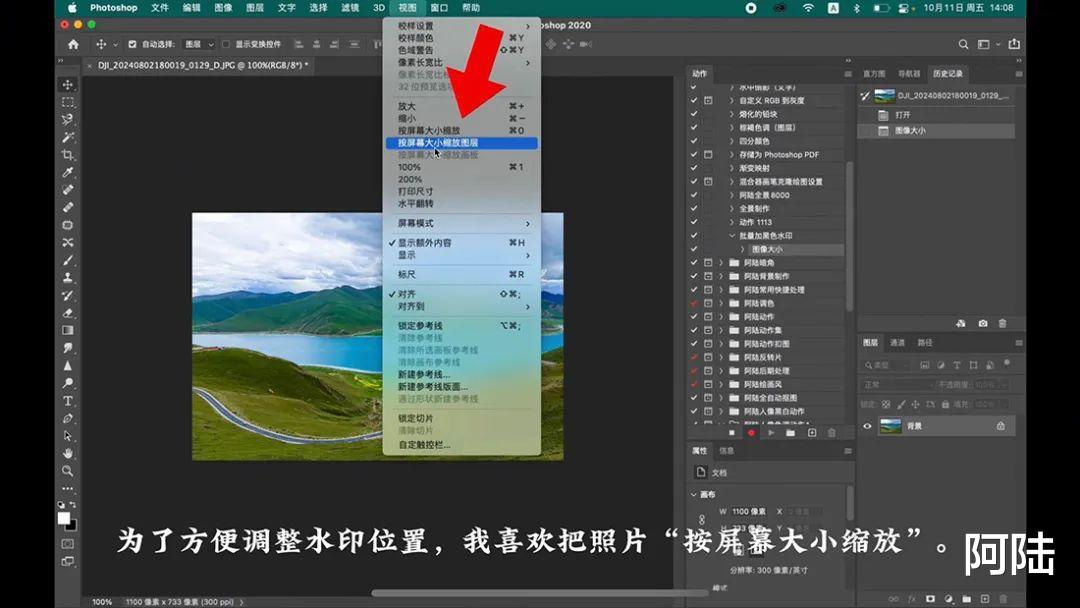Select the Hand tool
Viewport: 1080px width, 608px height.
(68, 453)
